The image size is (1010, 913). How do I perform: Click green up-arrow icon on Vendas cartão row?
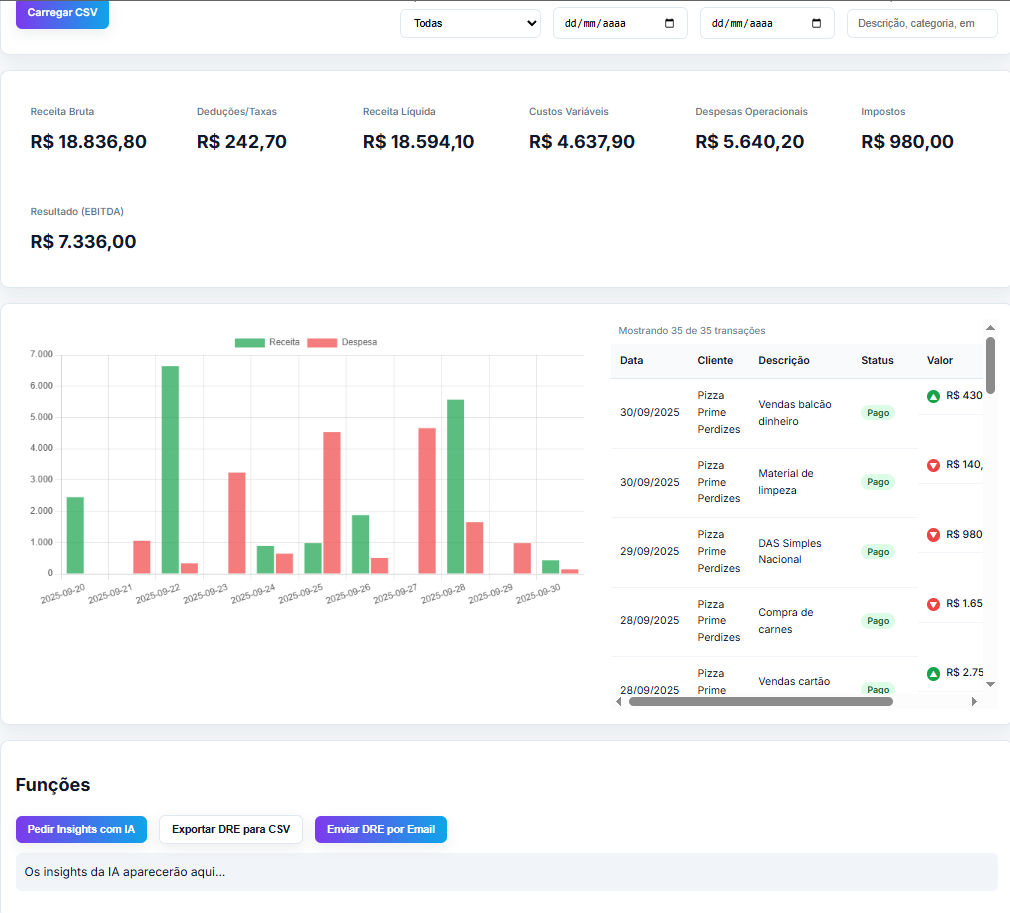pyautogui.click(x=933, y=674)
